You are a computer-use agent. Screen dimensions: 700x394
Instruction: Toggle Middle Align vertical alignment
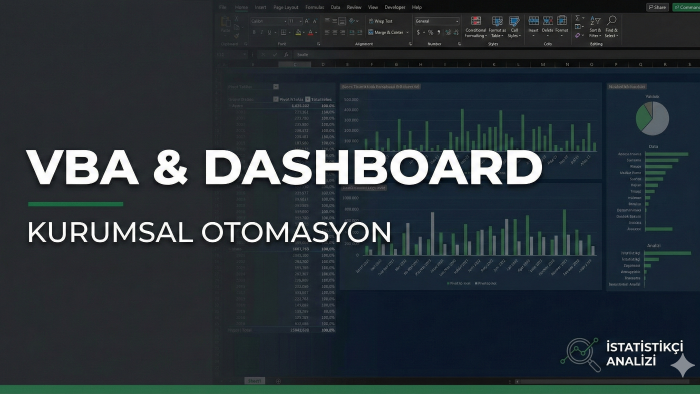pyautogui.click(x=334, y=21)
